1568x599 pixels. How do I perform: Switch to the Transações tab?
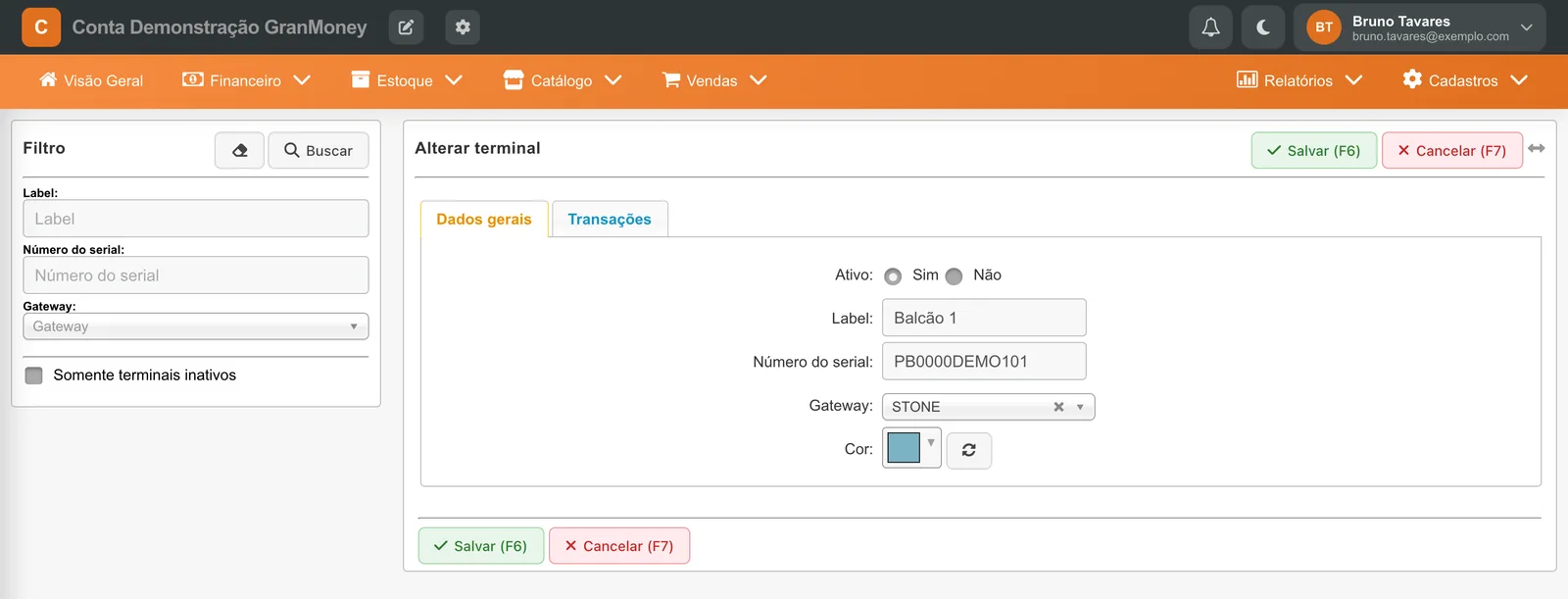[x=610, y=219]
